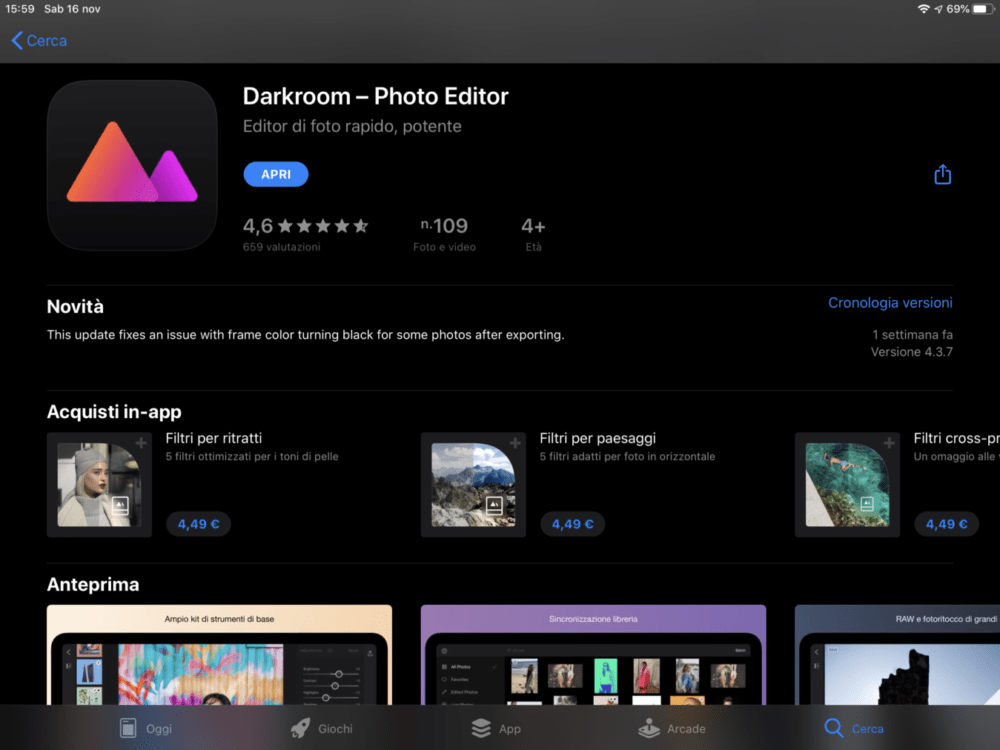Switch to the Oggi tab

[x=146, y=728]
